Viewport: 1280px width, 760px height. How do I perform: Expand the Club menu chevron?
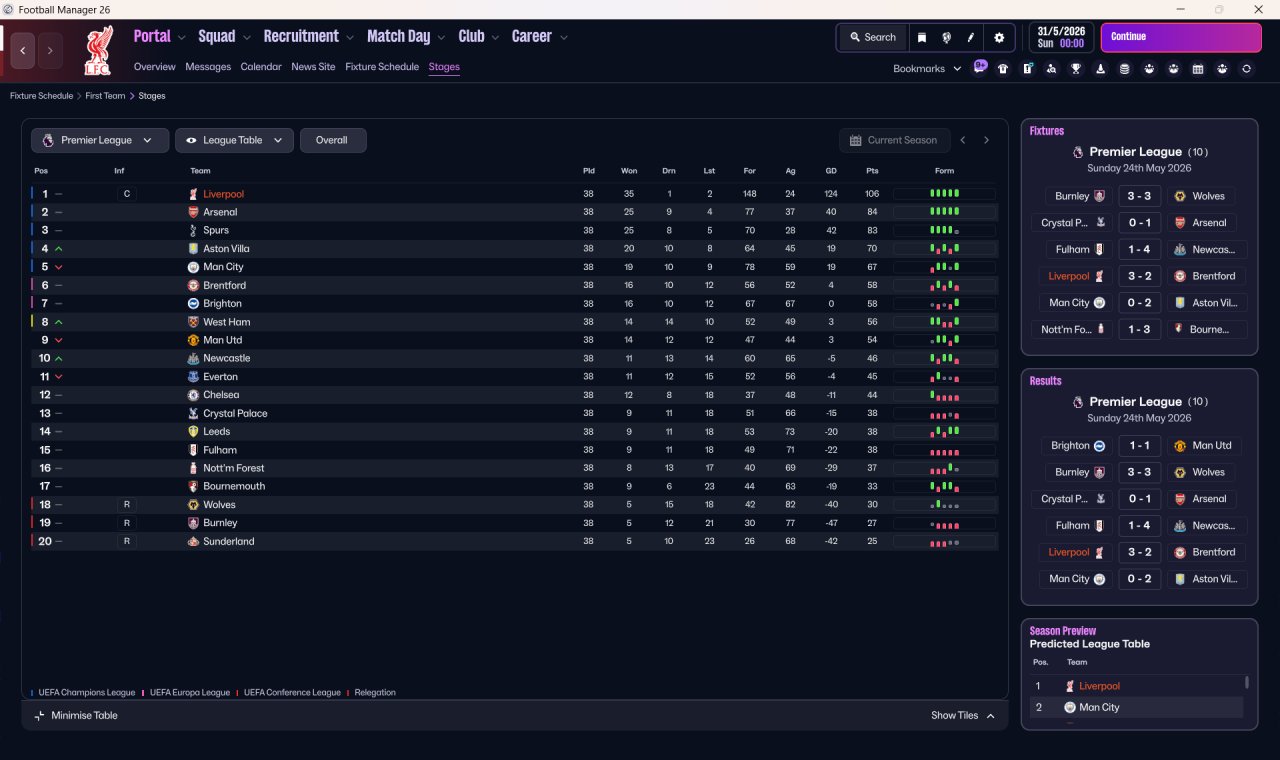point(495,38)
